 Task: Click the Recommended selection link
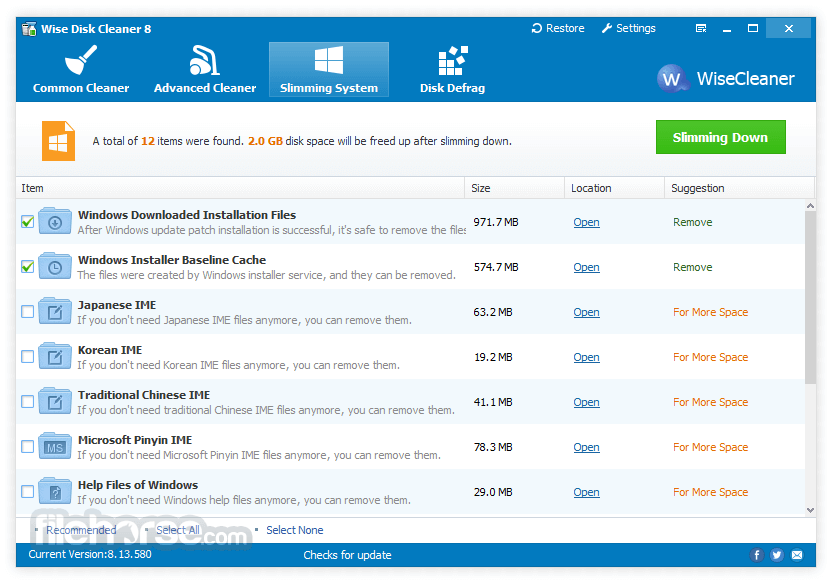(x=81, y=530)
